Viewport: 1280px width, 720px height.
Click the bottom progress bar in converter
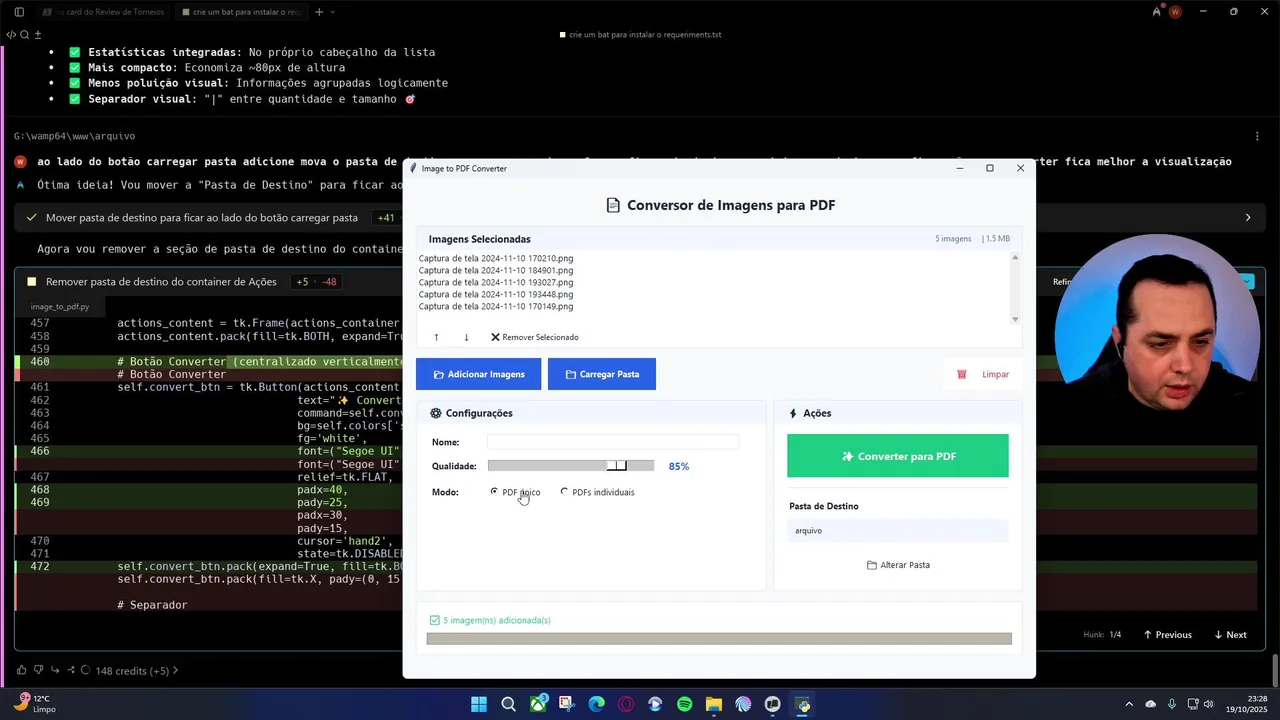click(719, 639)
